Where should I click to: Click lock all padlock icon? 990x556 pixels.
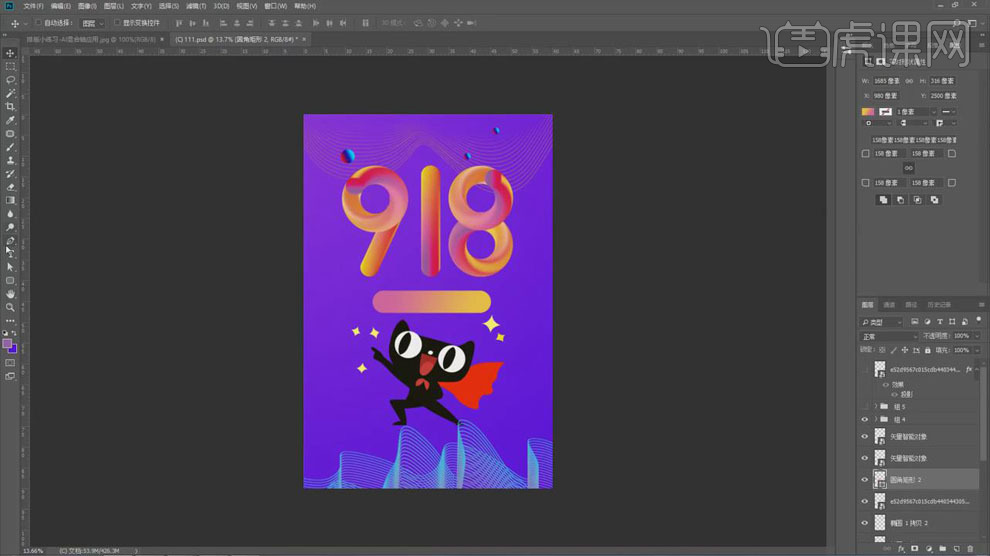point(927,350)
